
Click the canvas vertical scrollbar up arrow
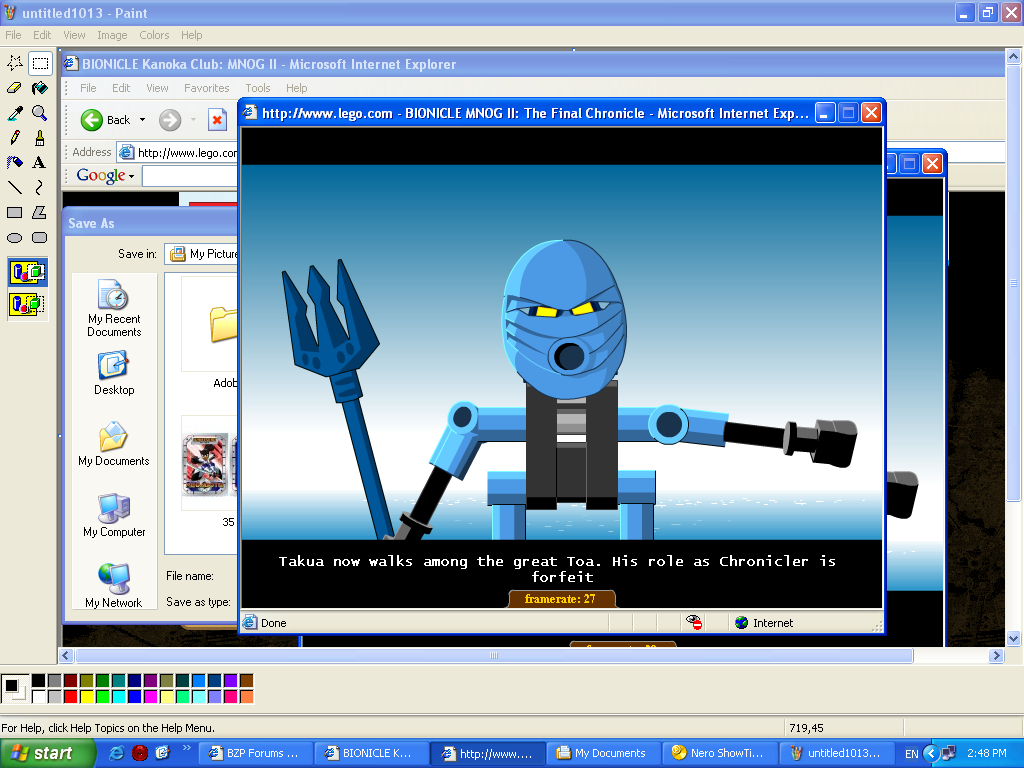[1014, 57]
